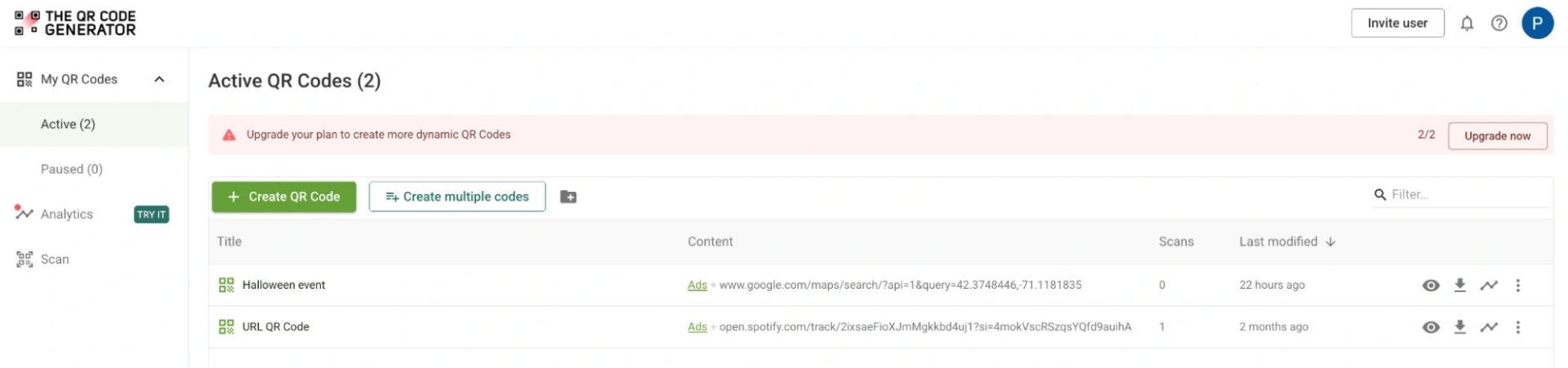The width and height of the screenshot is (1568, 368).
Task: Click the Title column header
Action: [229, 242]
